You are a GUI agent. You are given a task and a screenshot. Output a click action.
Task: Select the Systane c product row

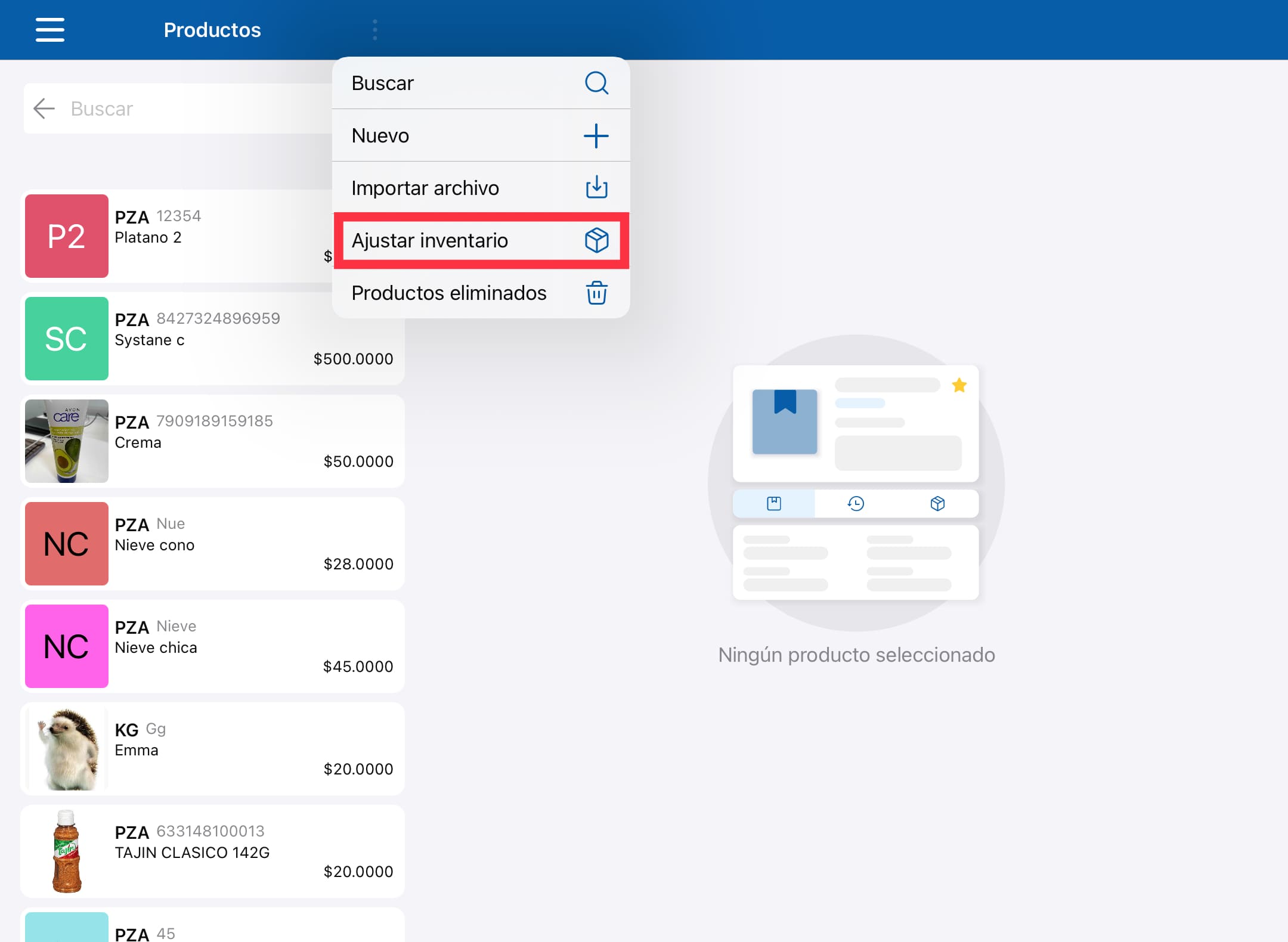pos(212,339)
